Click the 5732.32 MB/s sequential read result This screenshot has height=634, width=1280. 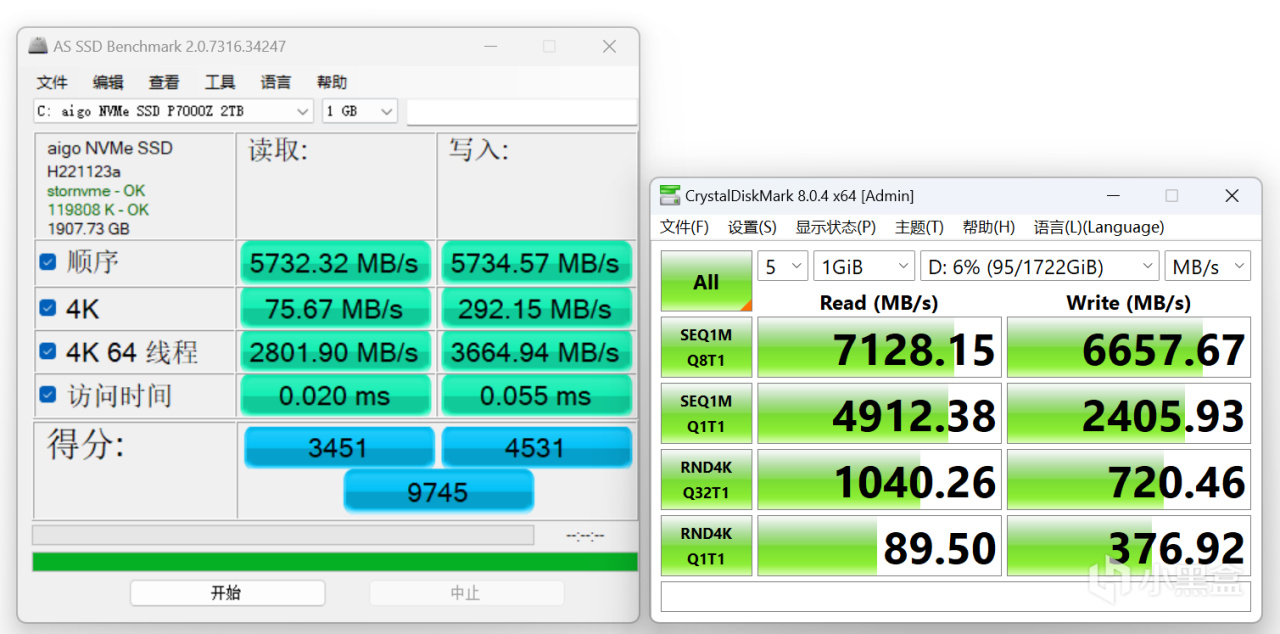[x=335, y=263]
